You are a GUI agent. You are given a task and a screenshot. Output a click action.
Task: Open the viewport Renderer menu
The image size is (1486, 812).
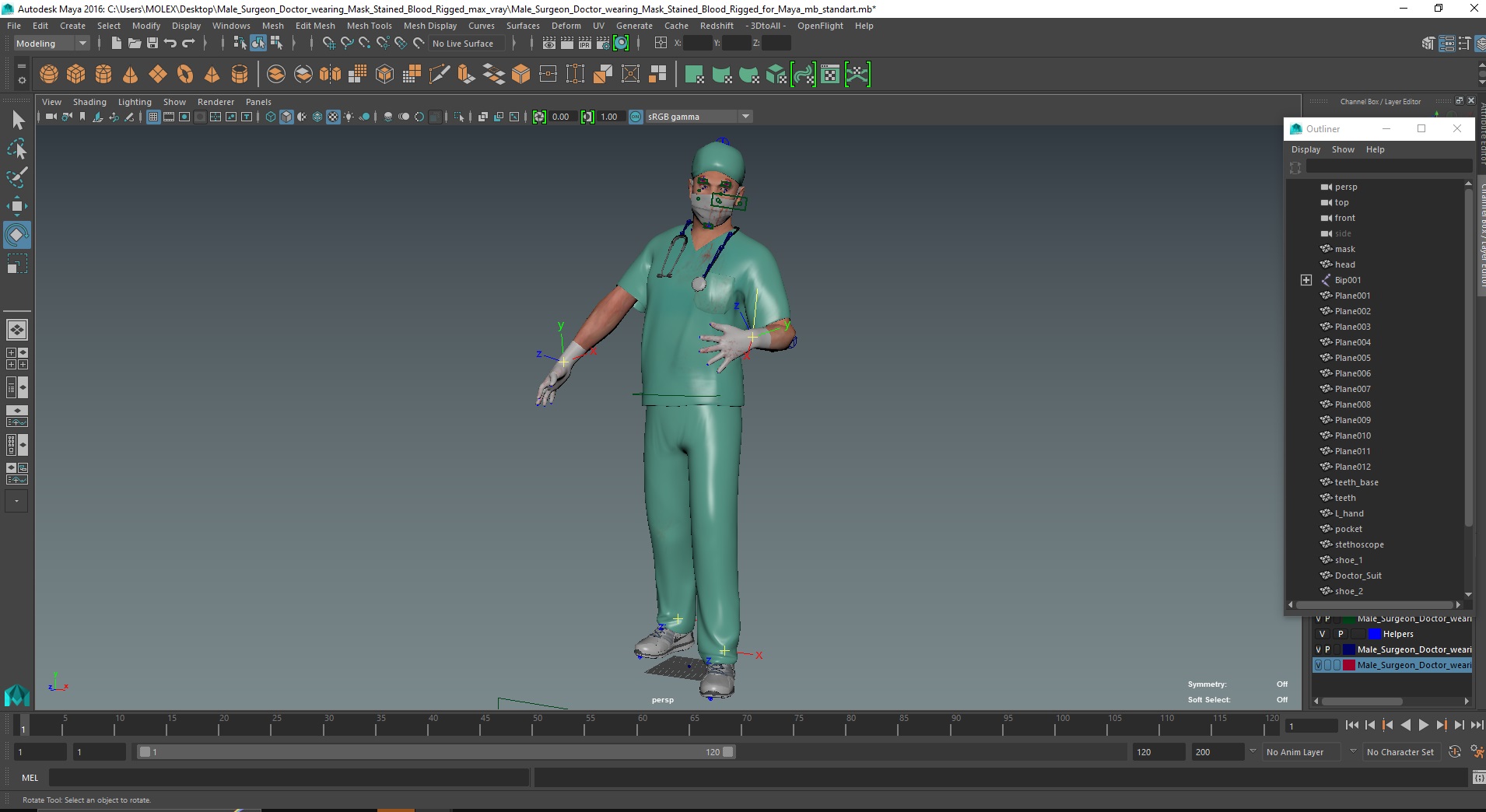pyautogui.click(x=216, y=102)
